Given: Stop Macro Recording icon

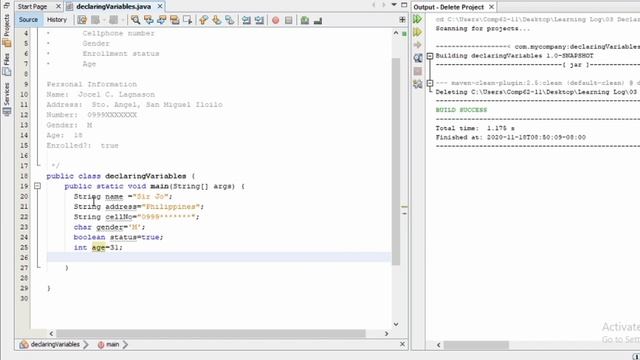Looking at the screenshot, I should pos(289,20).
